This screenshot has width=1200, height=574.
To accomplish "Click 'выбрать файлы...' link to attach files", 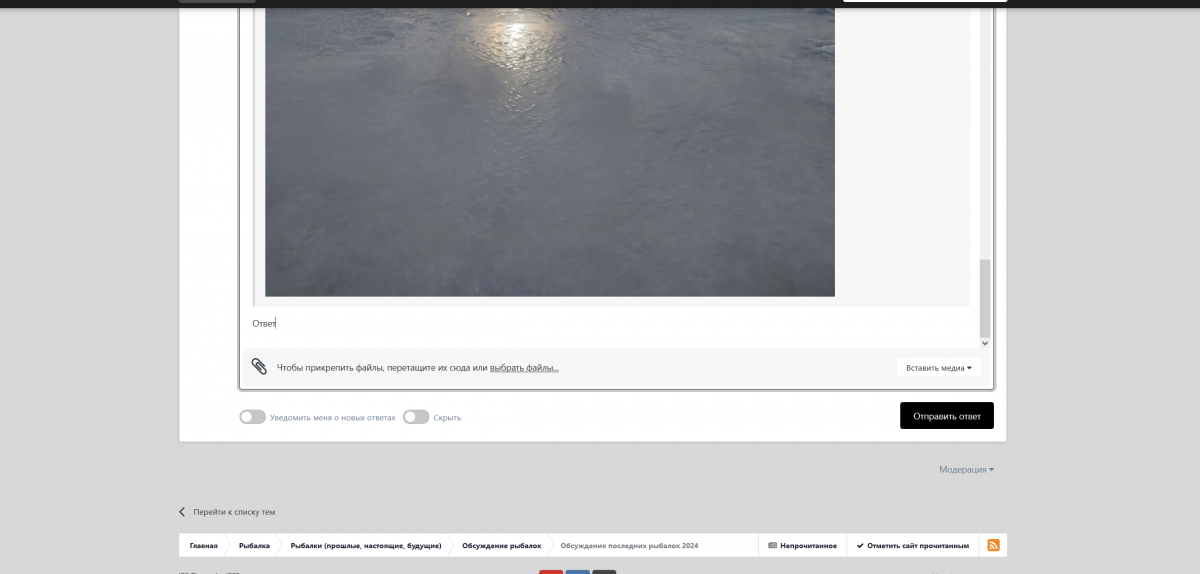I will [x=524, y=368].
